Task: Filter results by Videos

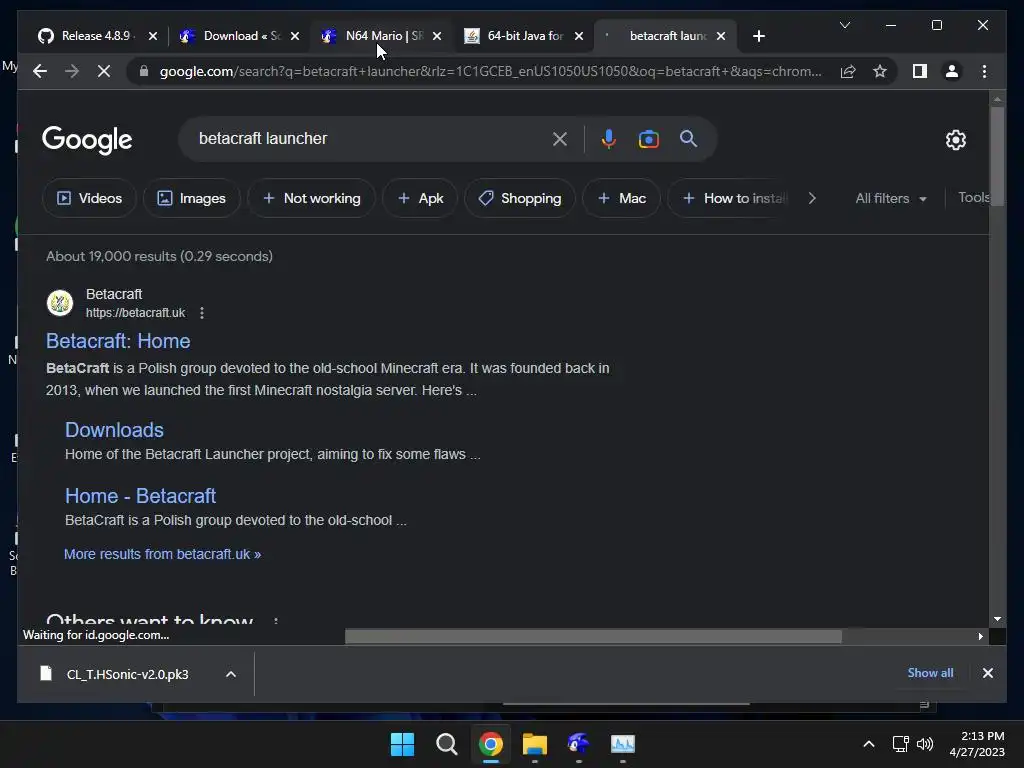Action: coord(89,198)
